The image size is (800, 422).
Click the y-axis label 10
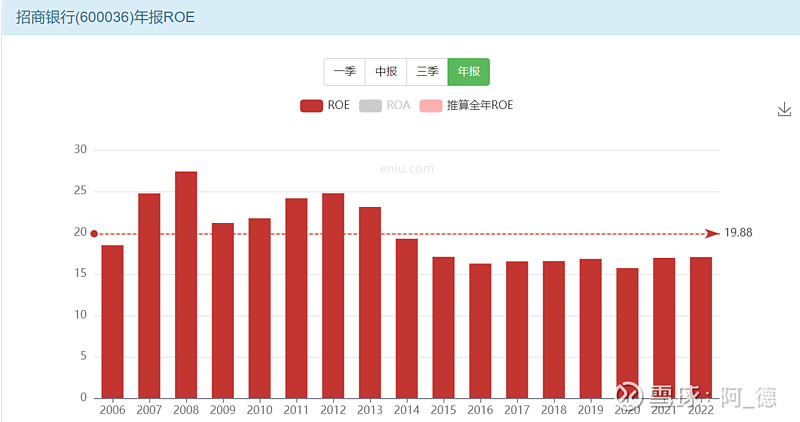(x=80, y=315)
